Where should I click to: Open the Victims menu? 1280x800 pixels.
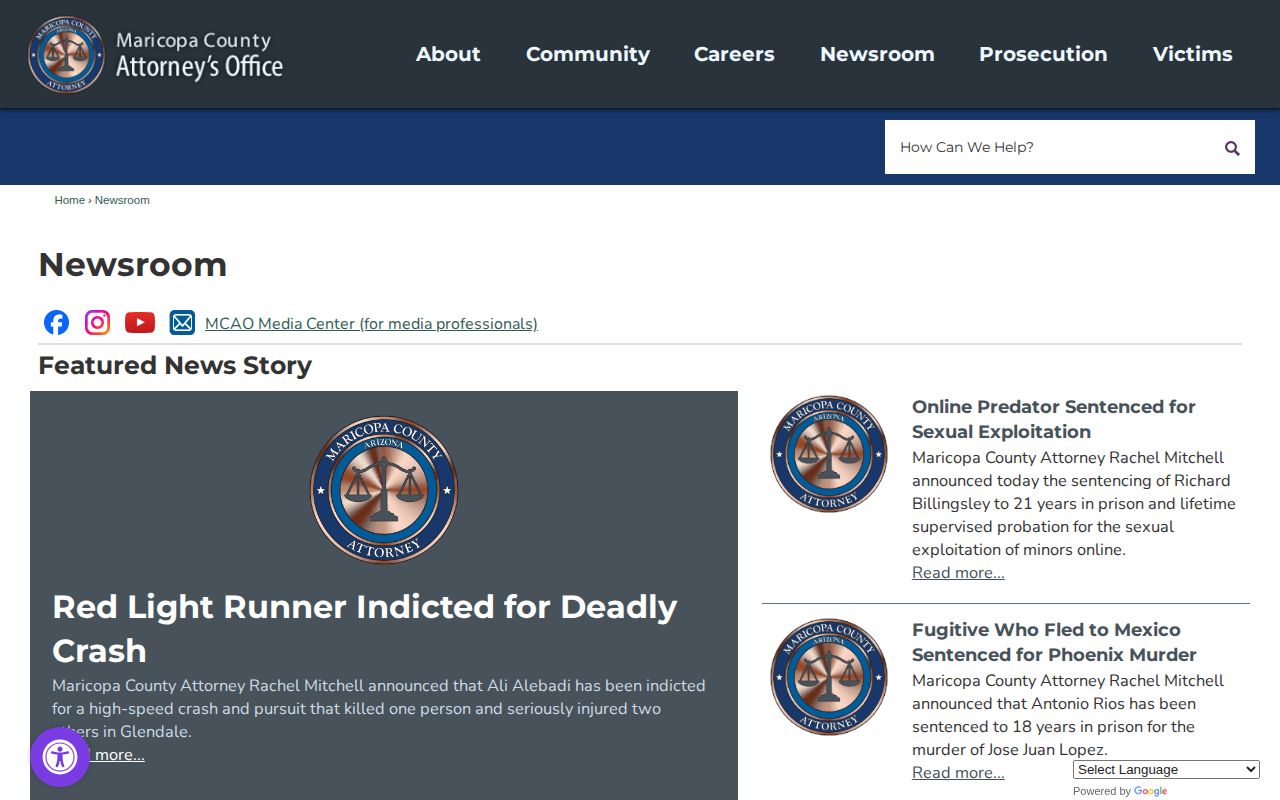pos(1193,54)
